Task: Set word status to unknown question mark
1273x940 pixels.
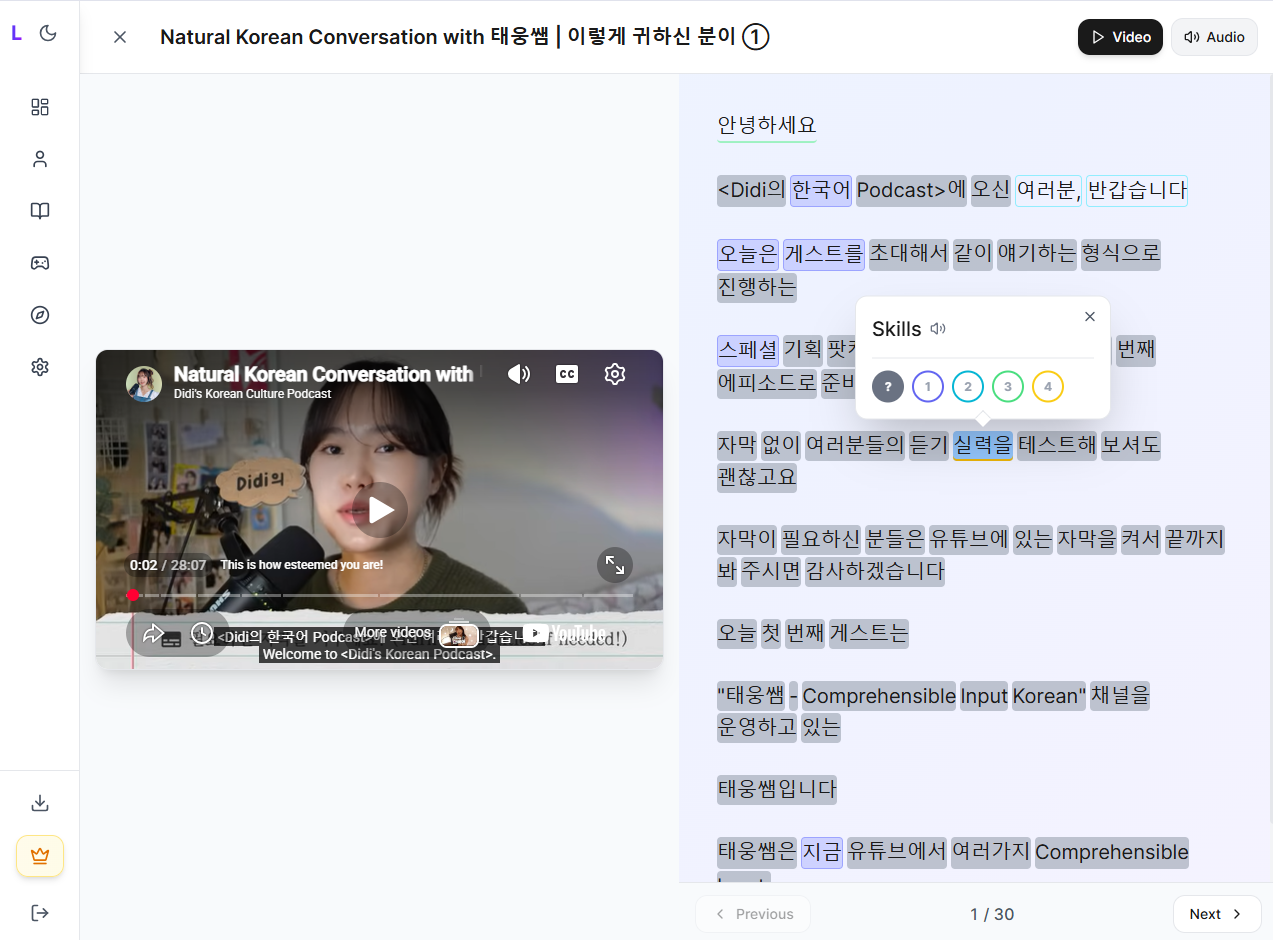Action: point(888,386)
